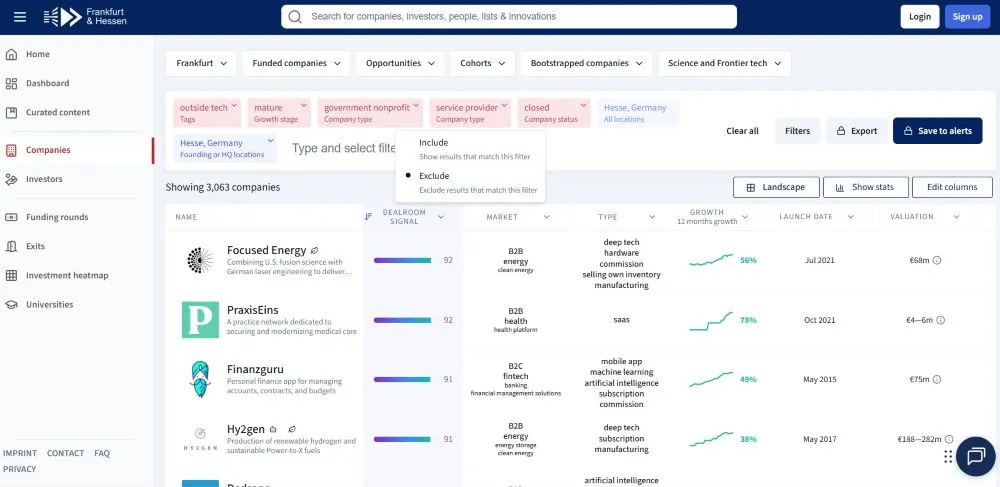The width and height of the screenshot is (1000, 487).
Task: Open Science and Frontier tech dropdown
Action: click(x=724, y=64)
